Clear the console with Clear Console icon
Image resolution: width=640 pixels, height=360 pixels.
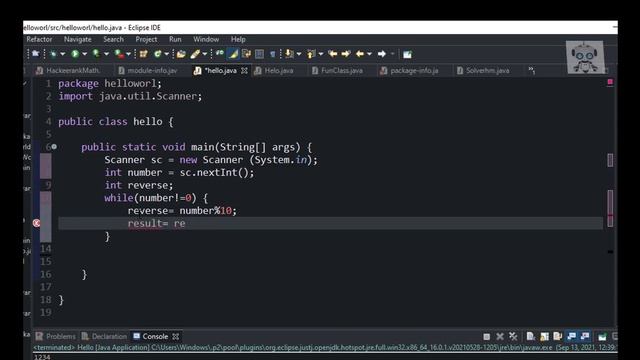531,337
